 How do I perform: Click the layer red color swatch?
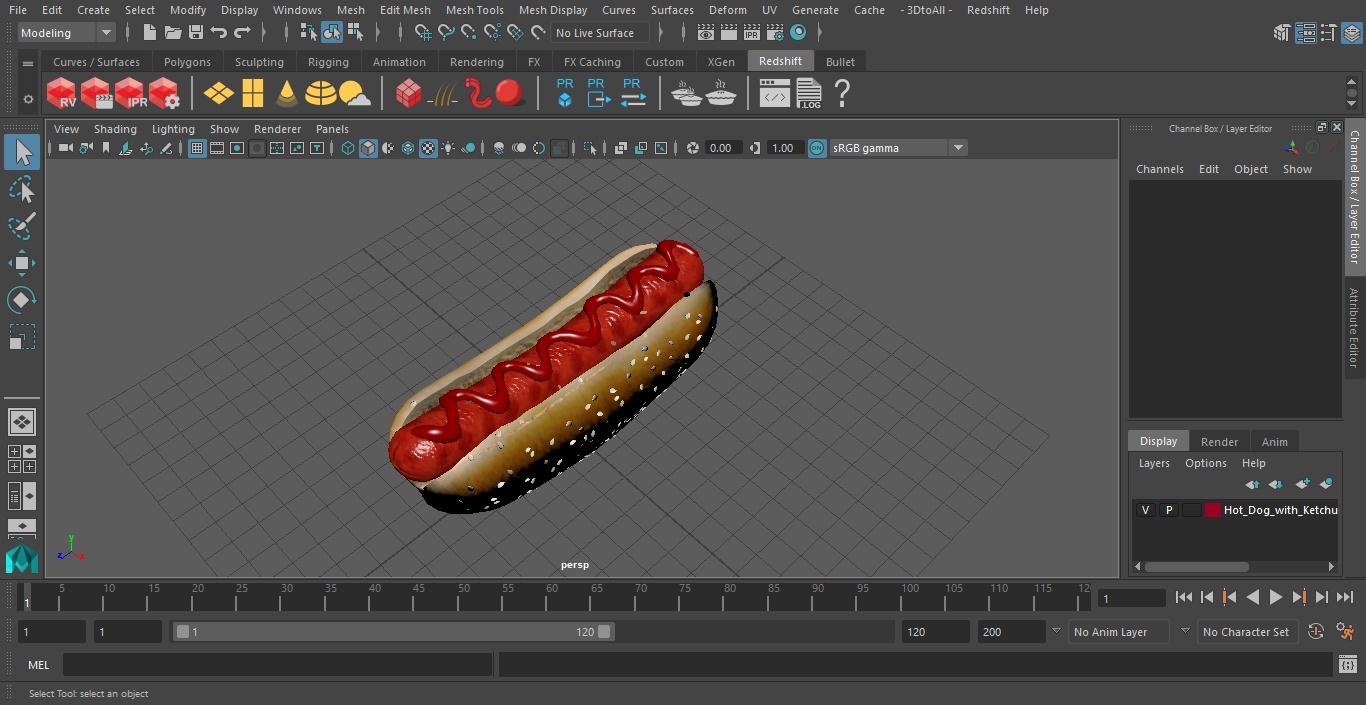[x=1213, y=510]
